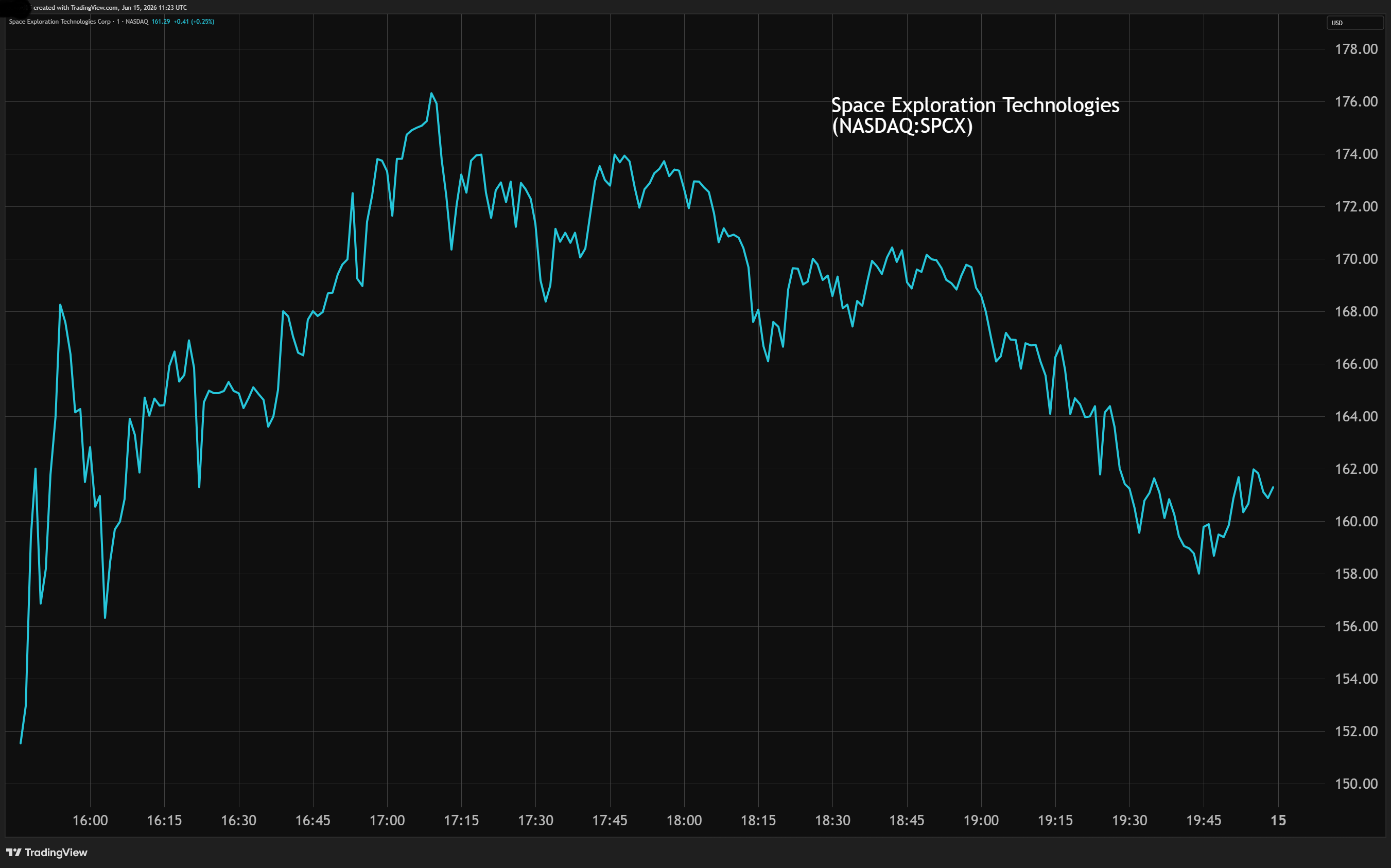Click the 18:00 time axis label
The image size is (1391, 868).
point(684,820)
